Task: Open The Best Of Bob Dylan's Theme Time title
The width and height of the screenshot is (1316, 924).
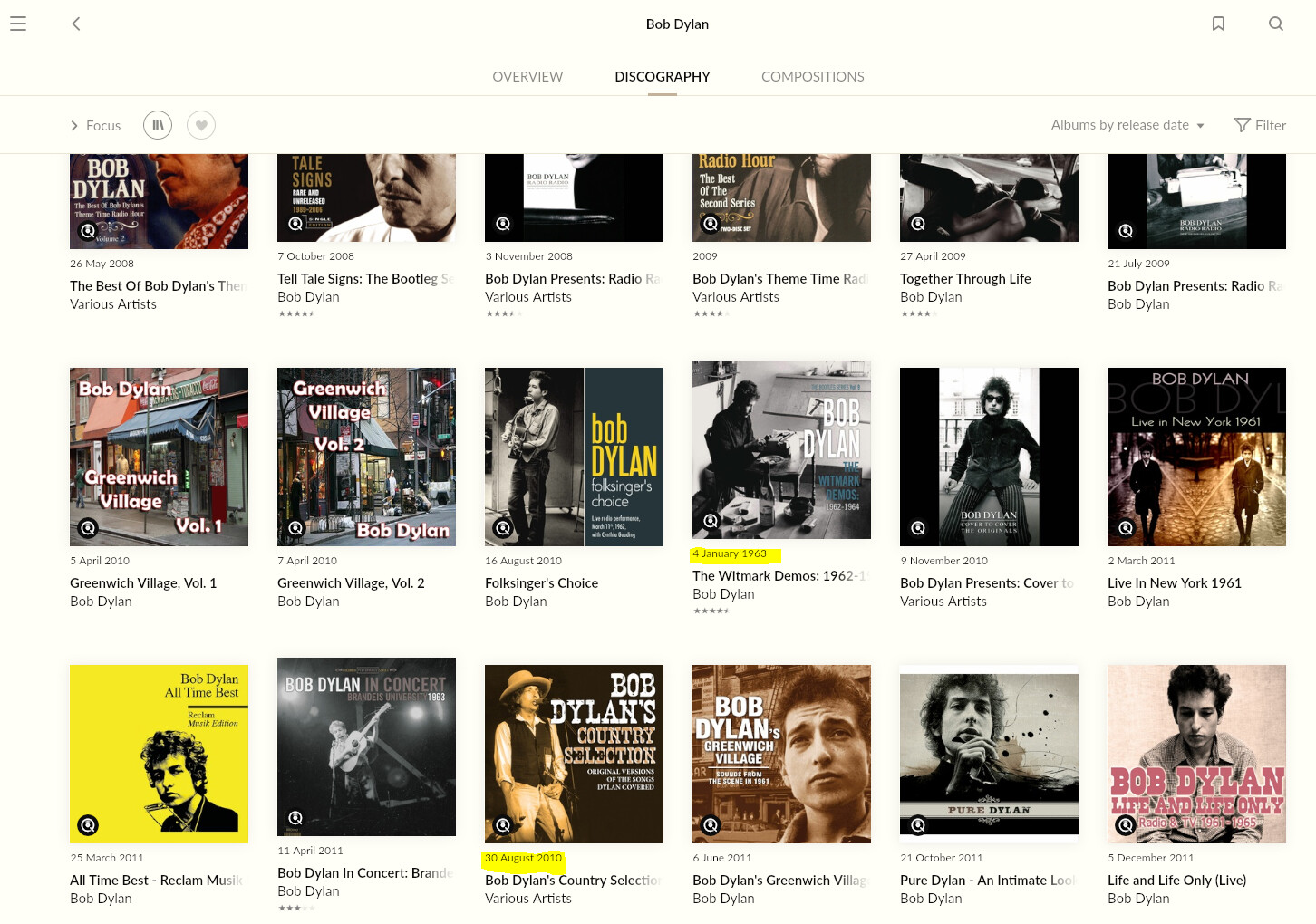Action: click(159, 286)
